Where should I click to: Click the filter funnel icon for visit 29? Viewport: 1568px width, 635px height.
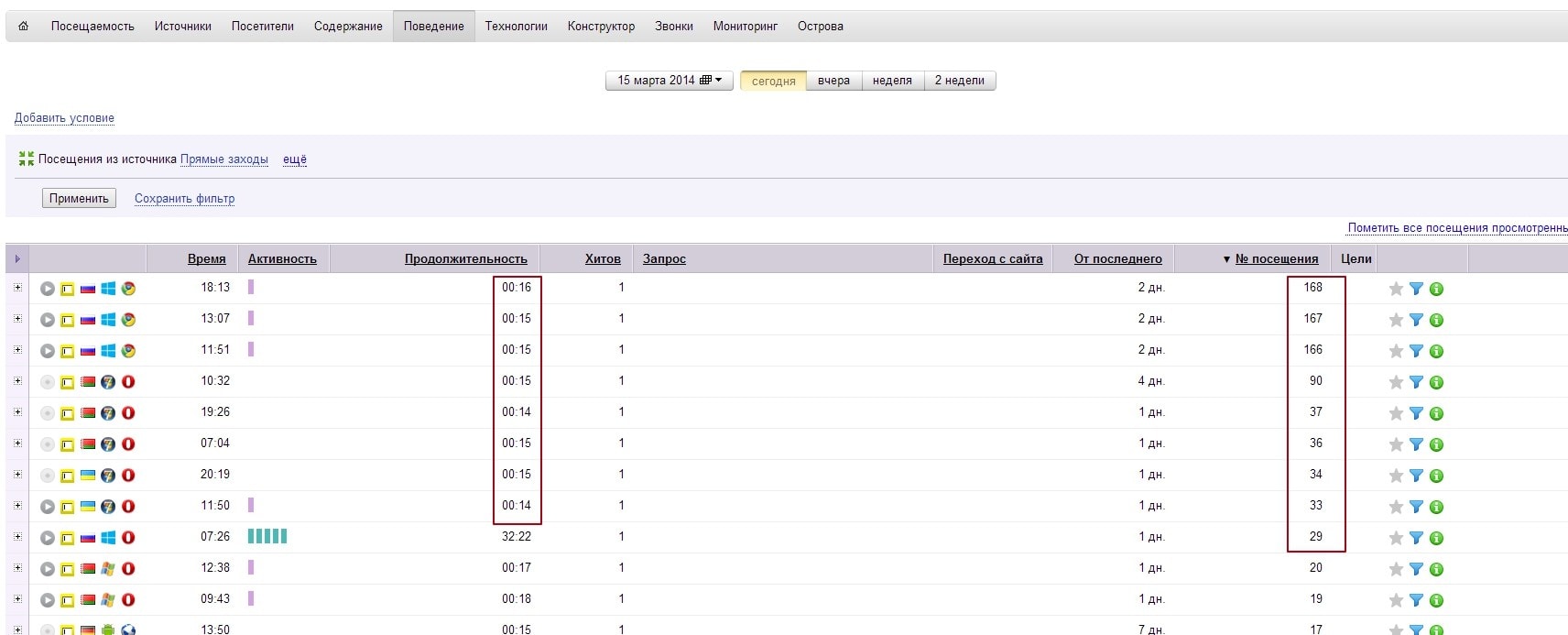coord(1416,538)
